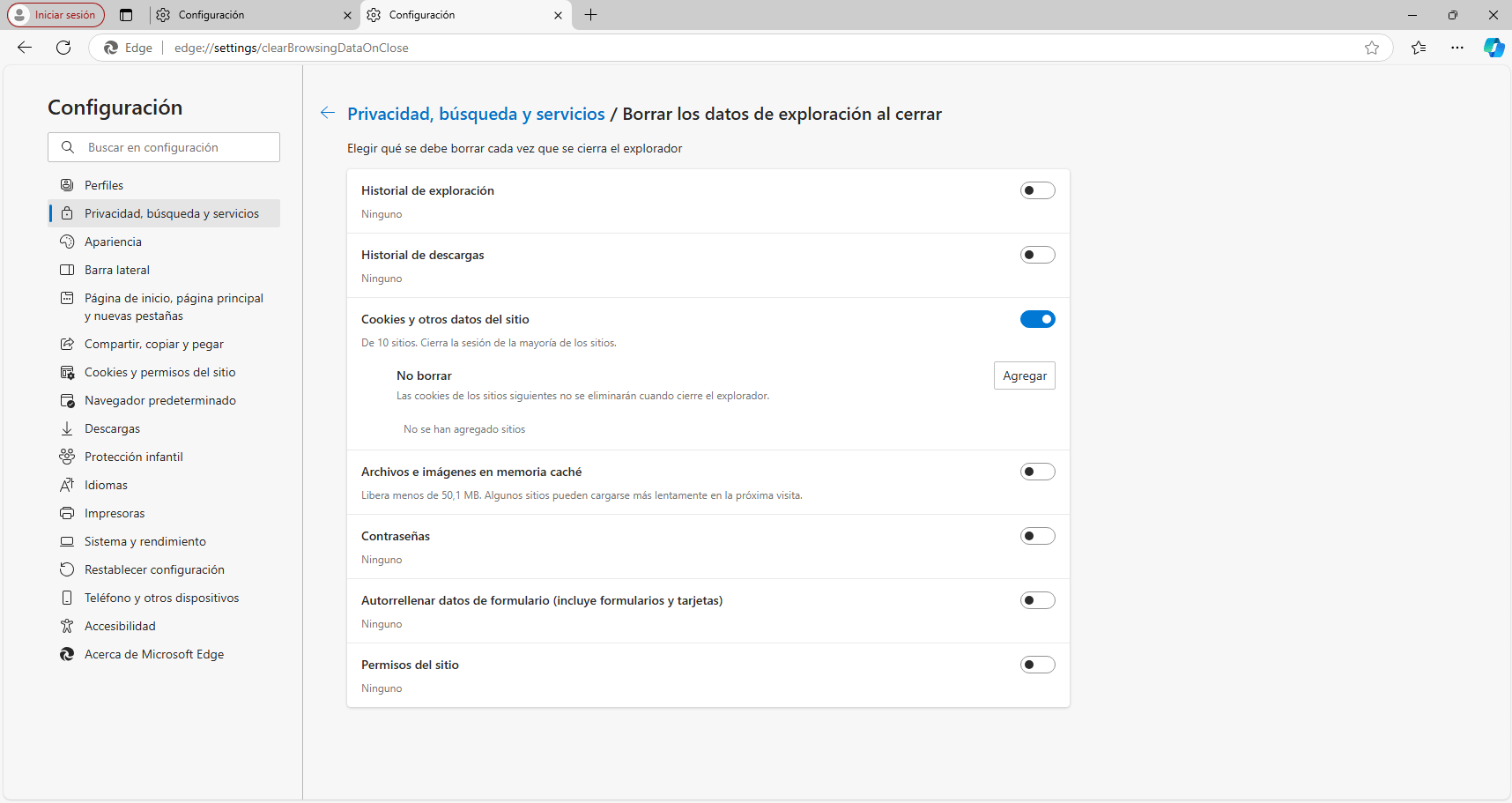The width and height of the screenshot is (1512, 803).
Task: Open the favorites list icon in toolbar
Action: [1419, 48]
